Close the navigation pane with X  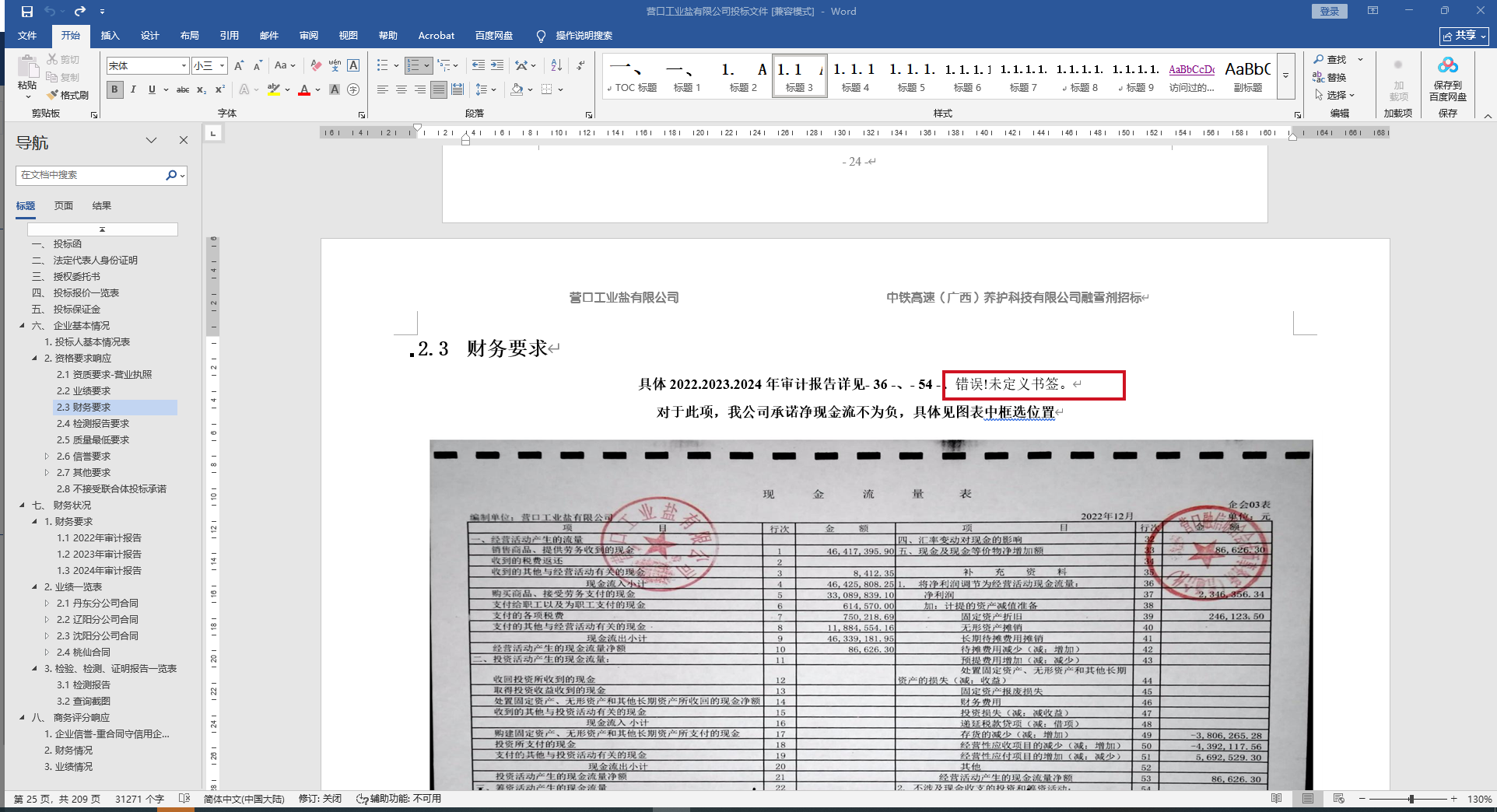pyautogui.click(x=184, y=141)
